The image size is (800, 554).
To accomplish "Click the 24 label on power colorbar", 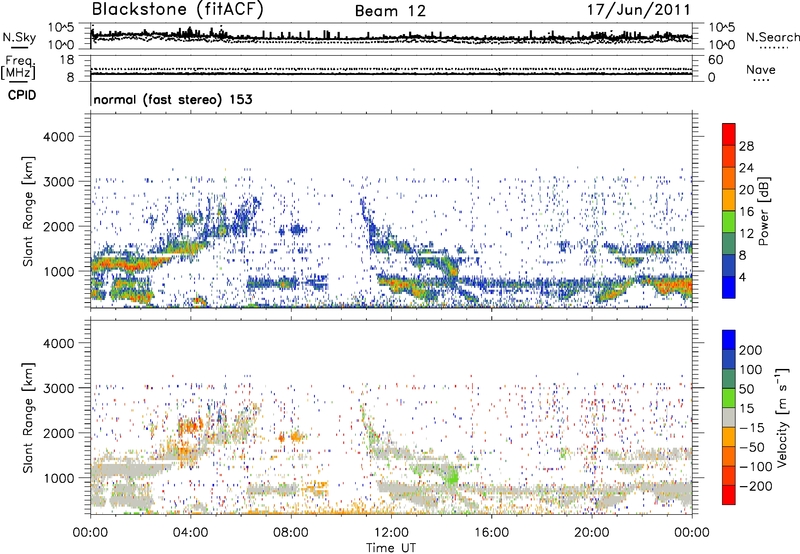I will [746, 168].
